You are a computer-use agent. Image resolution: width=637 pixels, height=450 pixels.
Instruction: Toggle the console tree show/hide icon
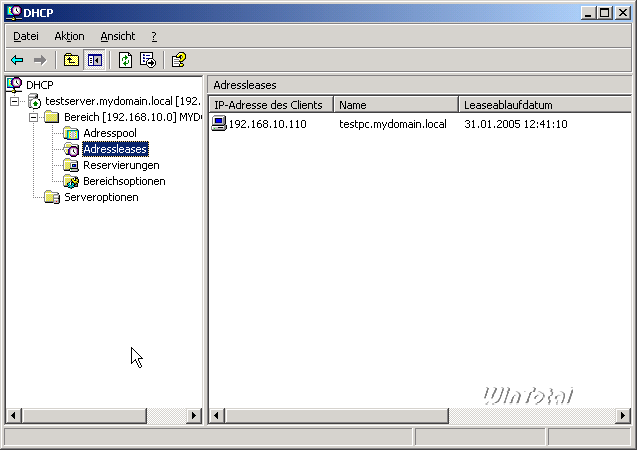coord(95,61)
